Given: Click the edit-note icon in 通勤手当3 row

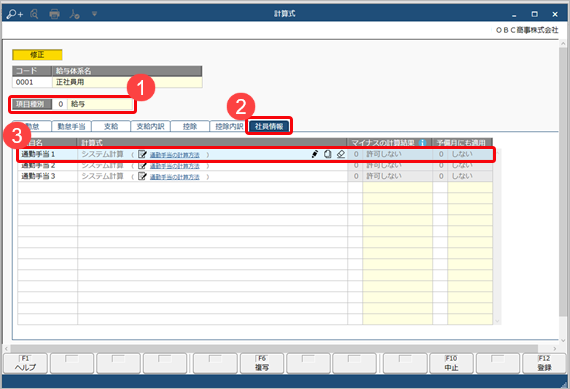Looking at the screenshot, I should pyautogui.click(x=142, y=176).
